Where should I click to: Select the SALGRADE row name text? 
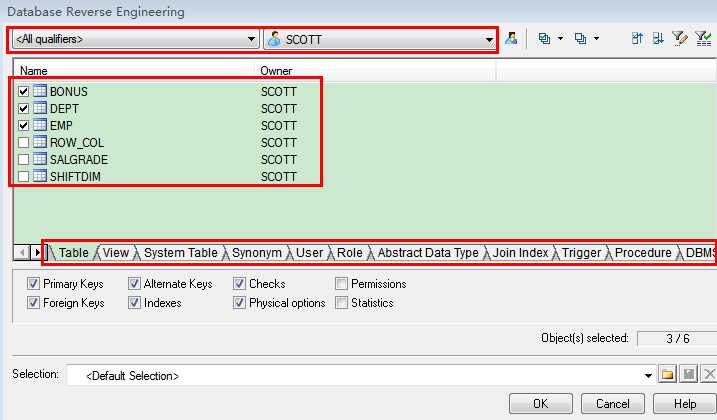[x=79, y=160]
